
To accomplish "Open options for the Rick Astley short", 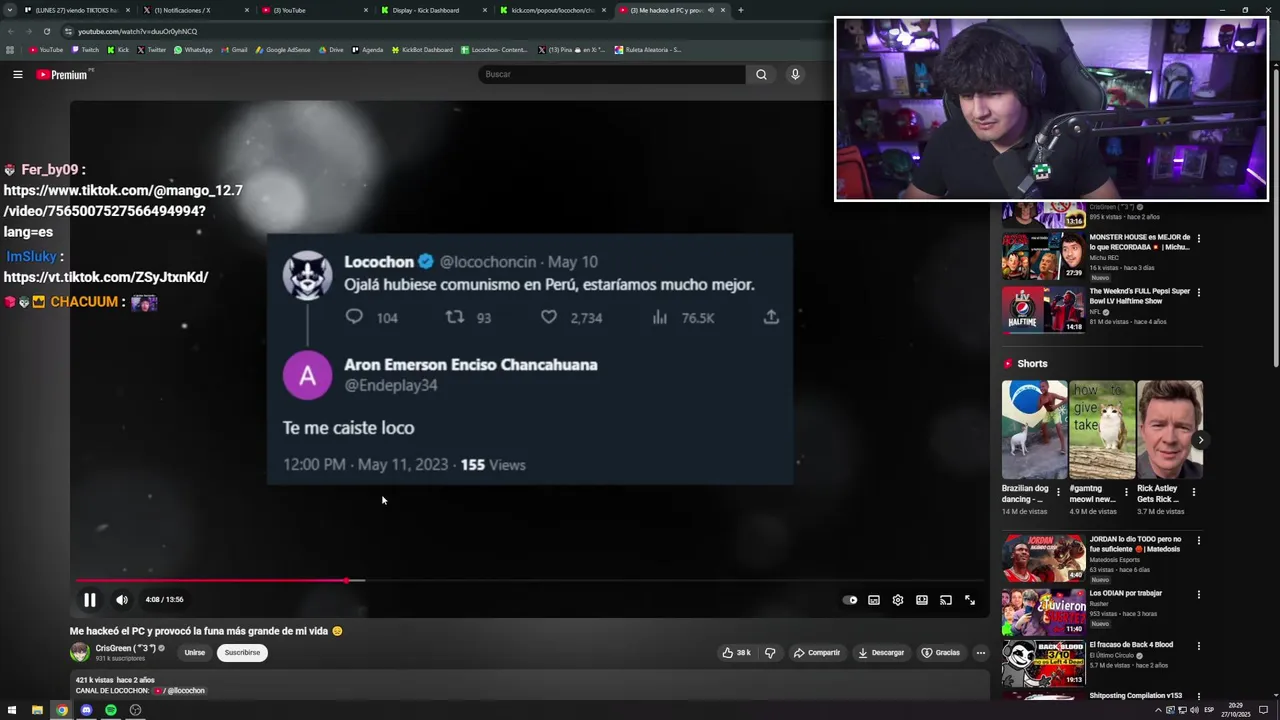I will pos(1193,492).
